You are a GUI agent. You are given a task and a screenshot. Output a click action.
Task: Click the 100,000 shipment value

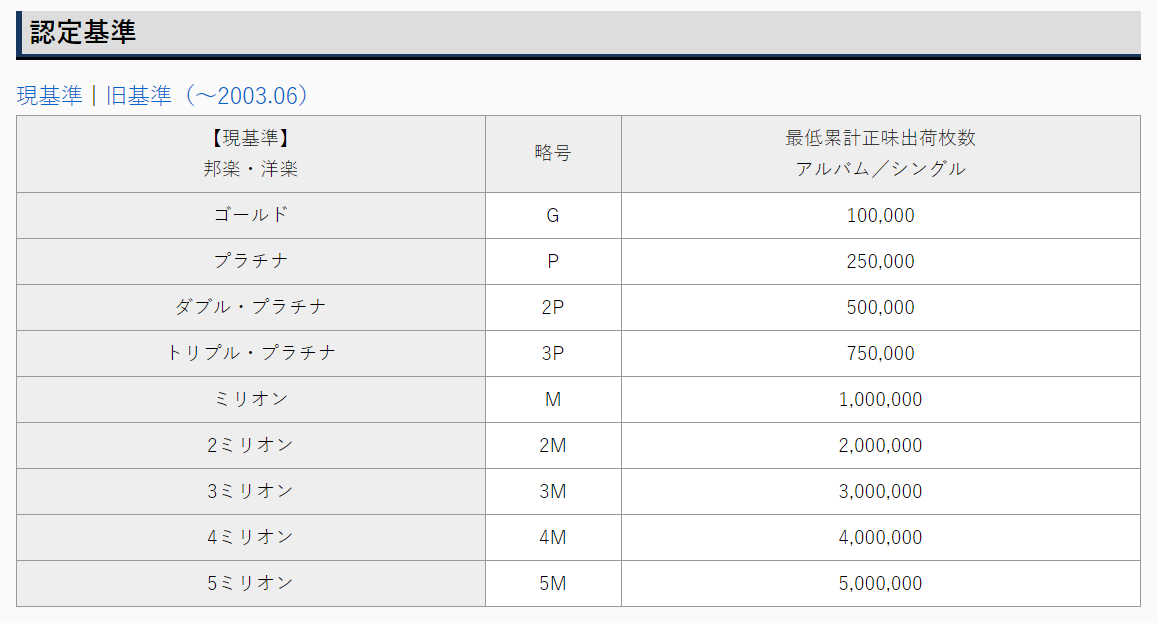coord(880,215)
